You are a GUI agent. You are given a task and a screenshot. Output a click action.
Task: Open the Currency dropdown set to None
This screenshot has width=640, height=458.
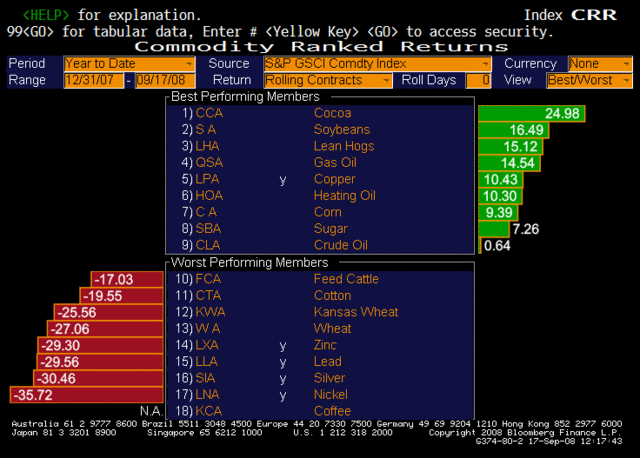click(600, 63)
